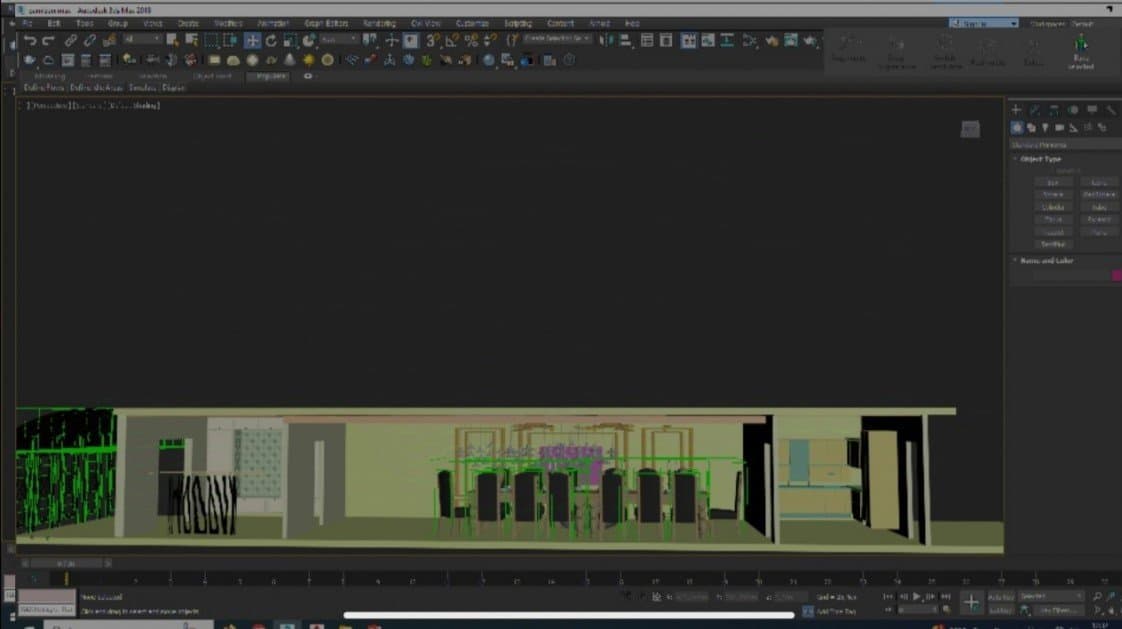Toggle the Percent Snap button

click(x=471, y=41)
